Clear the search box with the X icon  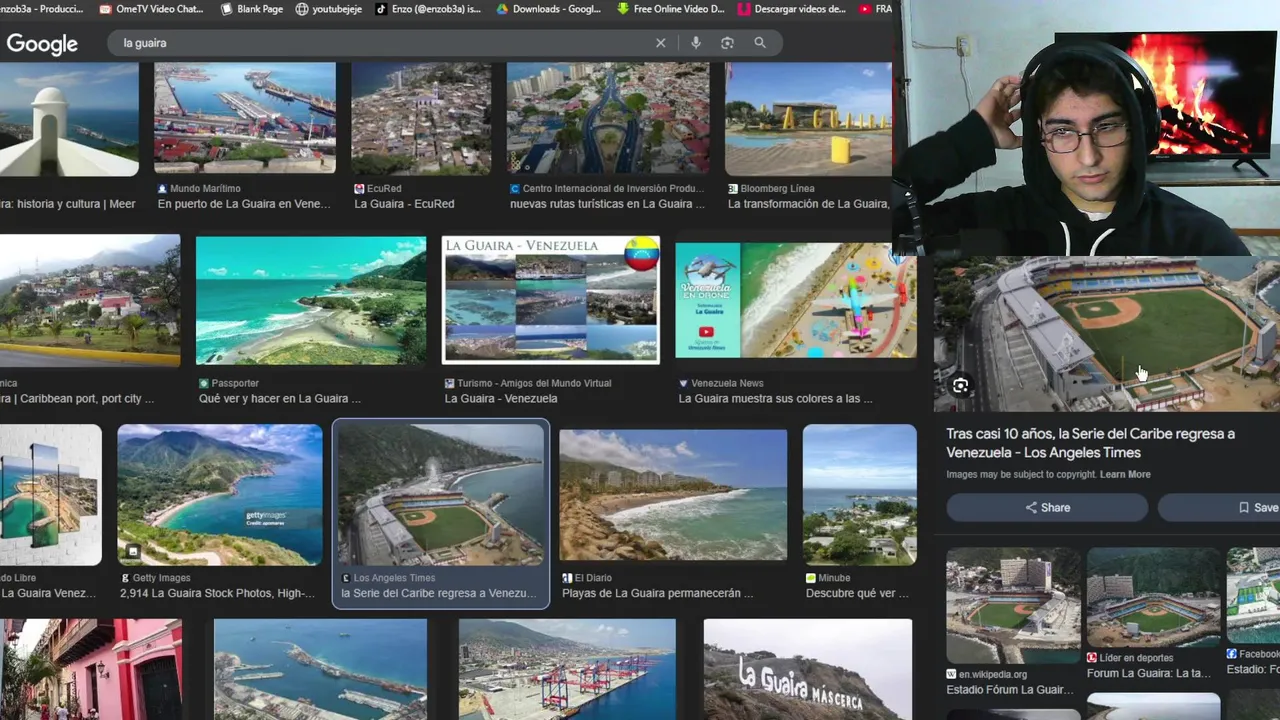[x=660, y=43]
